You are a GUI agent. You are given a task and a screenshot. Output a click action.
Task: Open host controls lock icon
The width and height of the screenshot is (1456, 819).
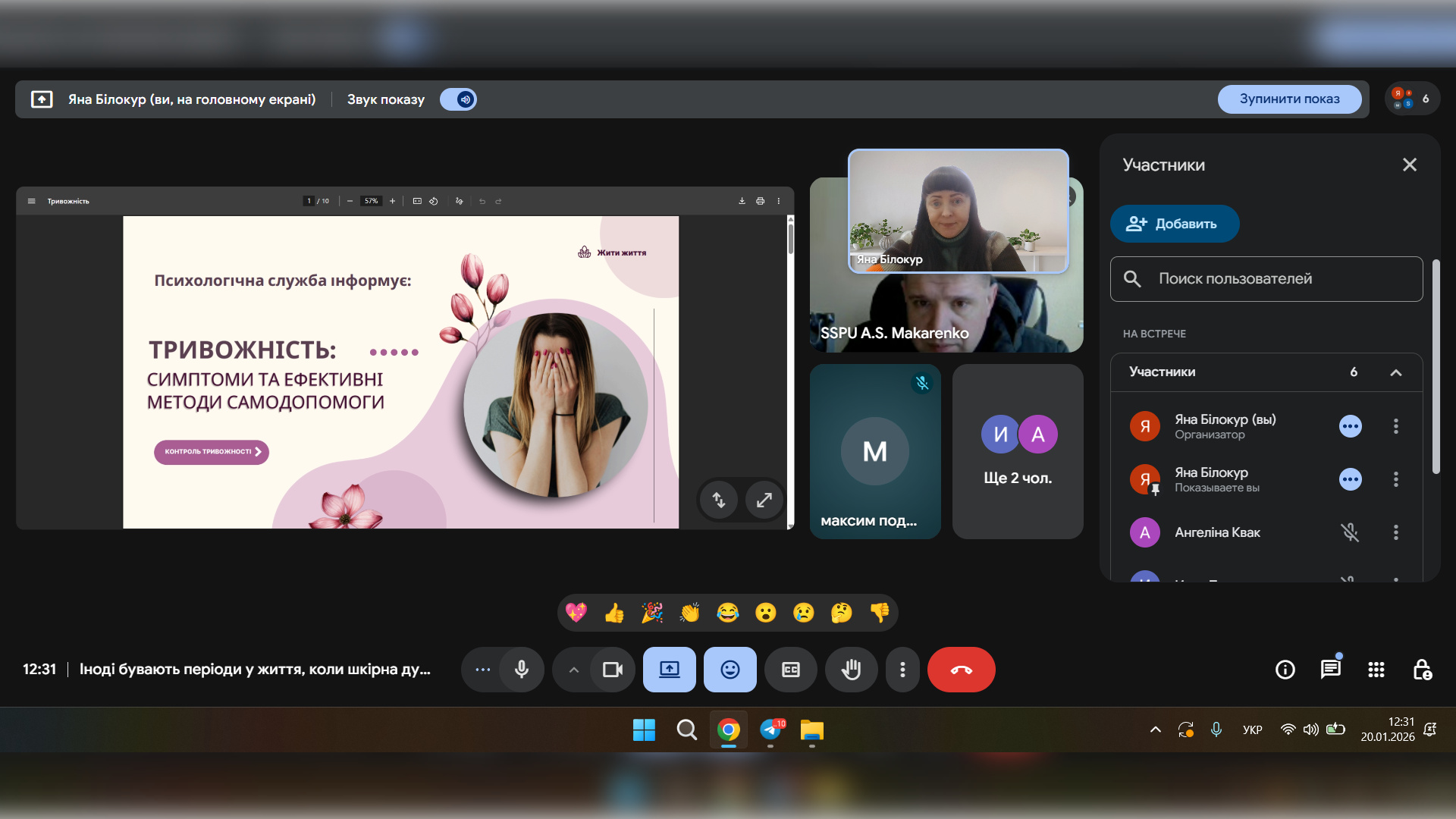pos(1422,670)
